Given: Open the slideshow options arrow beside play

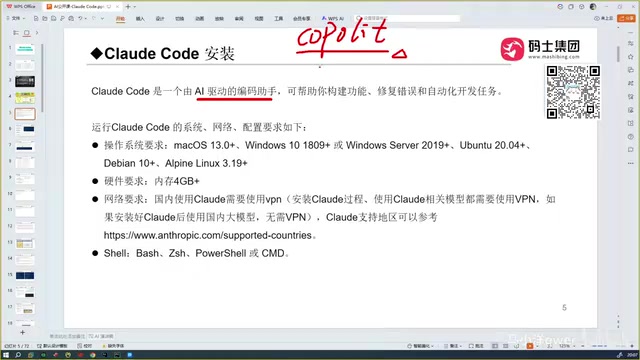Looking at the screenshot, I should click(x=538, y=346).
